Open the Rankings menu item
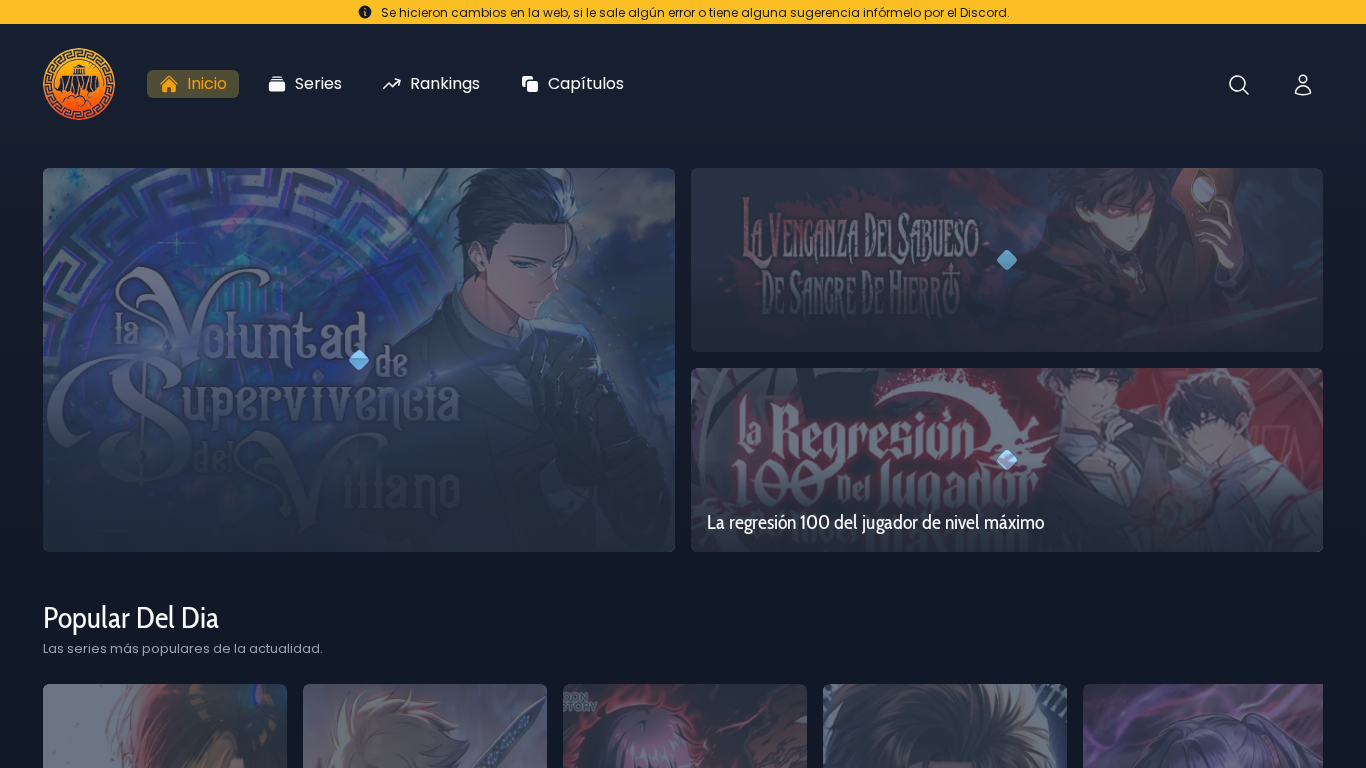This screenshot has height=768, width=1366. click(431, 84)
